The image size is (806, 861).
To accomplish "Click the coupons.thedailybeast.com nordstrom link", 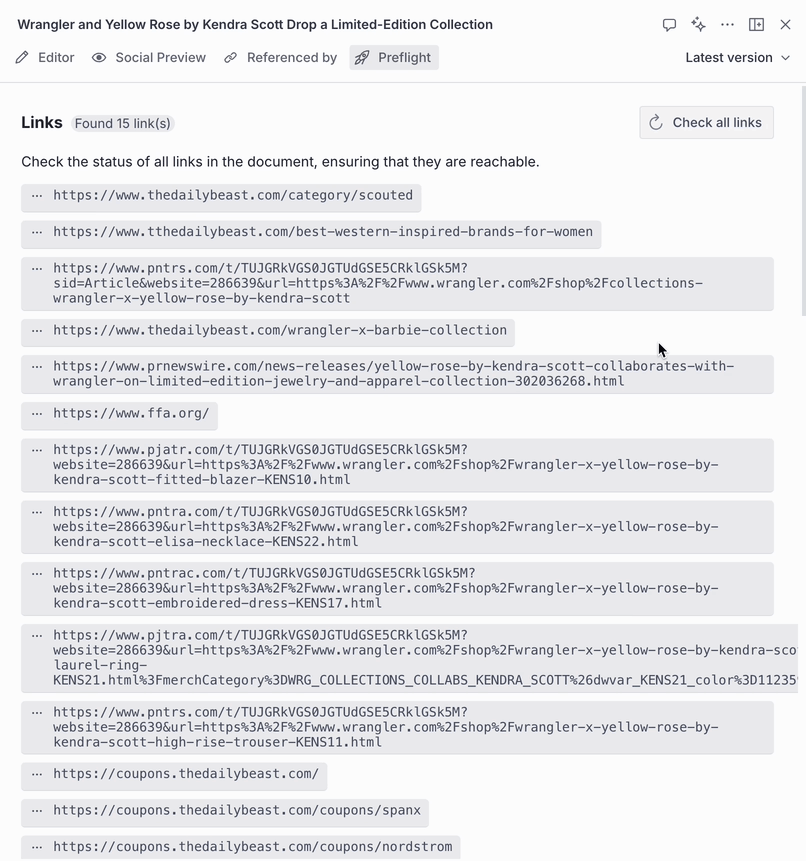I will [255, 847].
